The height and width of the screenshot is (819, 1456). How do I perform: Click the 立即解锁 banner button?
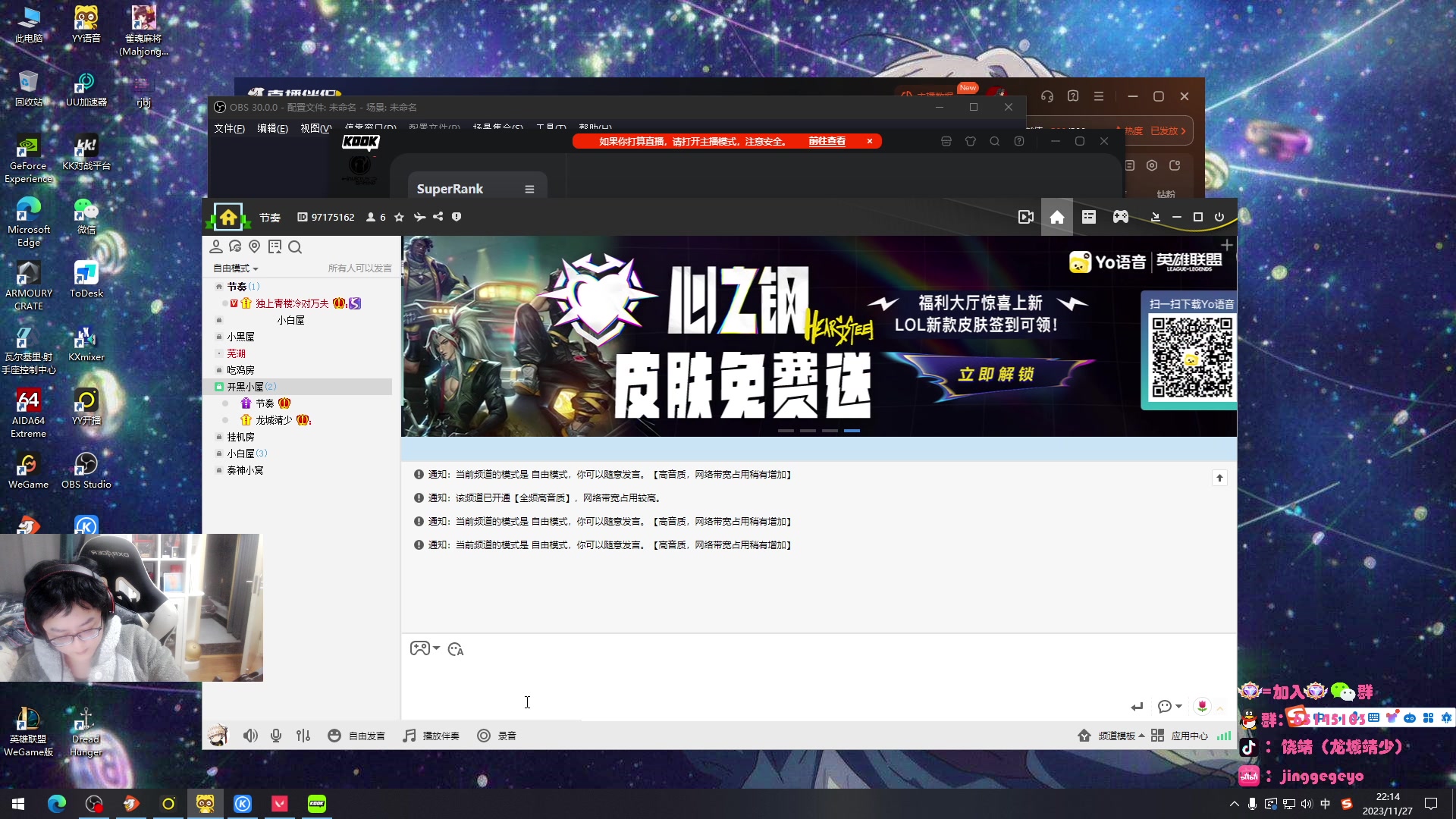coord(996,375)
